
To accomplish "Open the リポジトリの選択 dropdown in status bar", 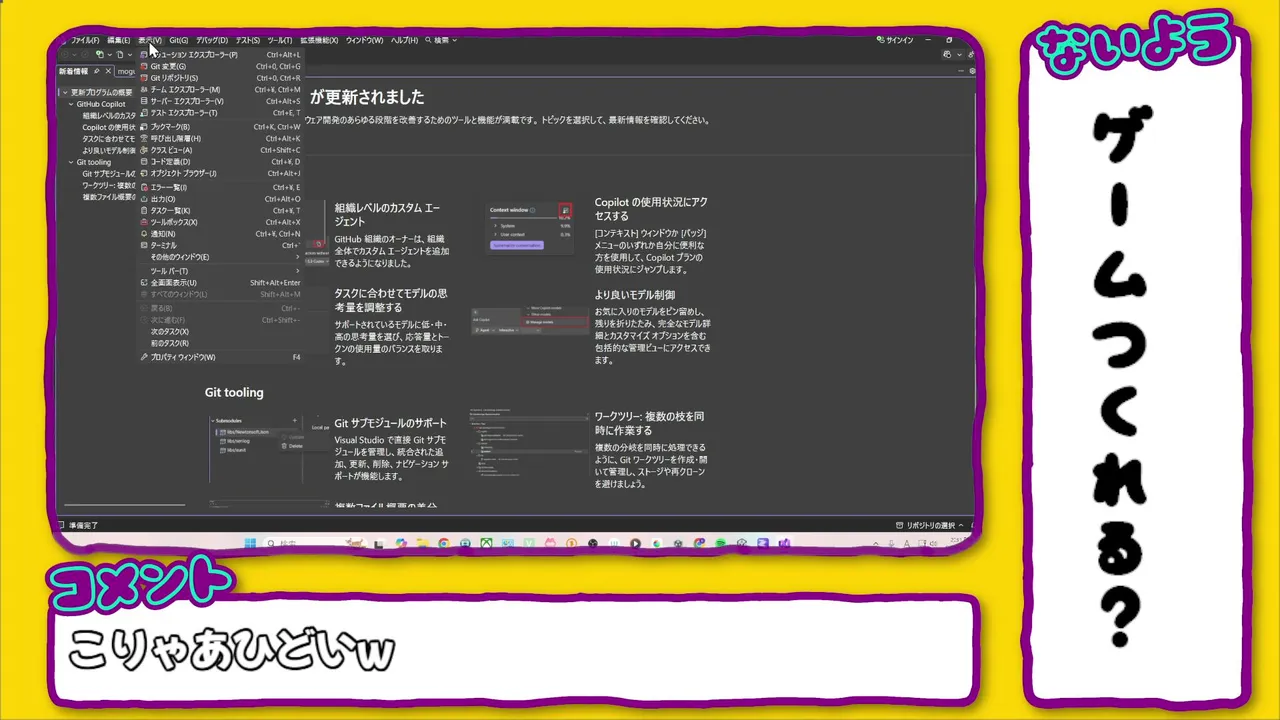I will pos(930,525).
